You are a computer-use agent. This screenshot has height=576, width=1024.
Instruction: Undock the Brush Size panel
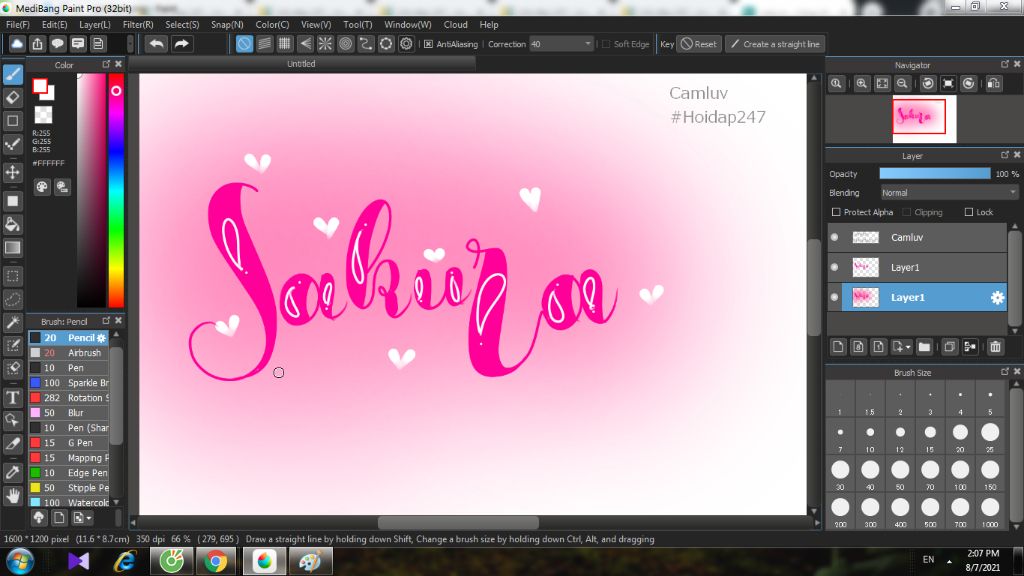click(x=1004, y=372)
